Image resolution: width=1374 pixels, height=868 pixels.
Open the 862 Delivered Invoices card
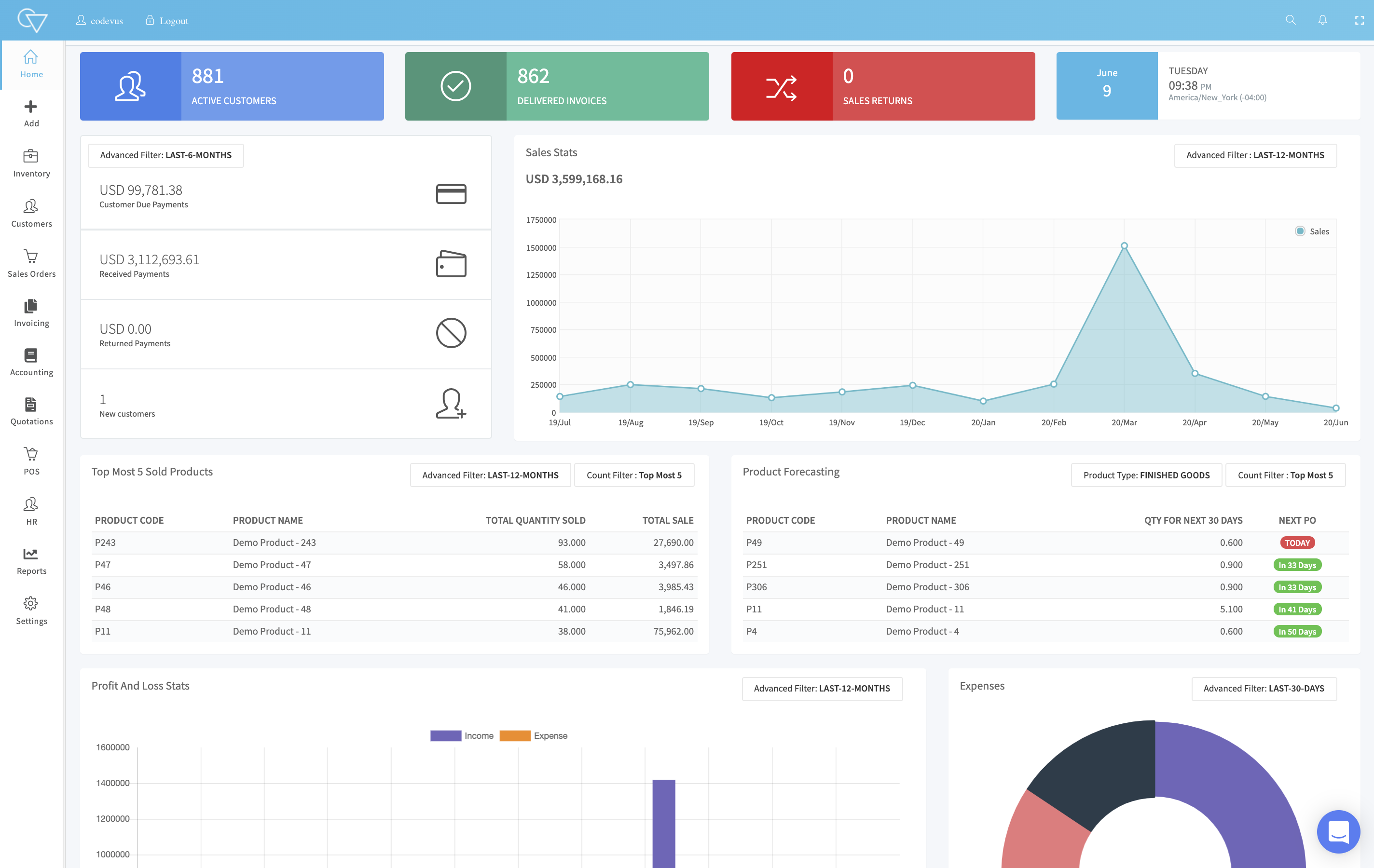557,86
